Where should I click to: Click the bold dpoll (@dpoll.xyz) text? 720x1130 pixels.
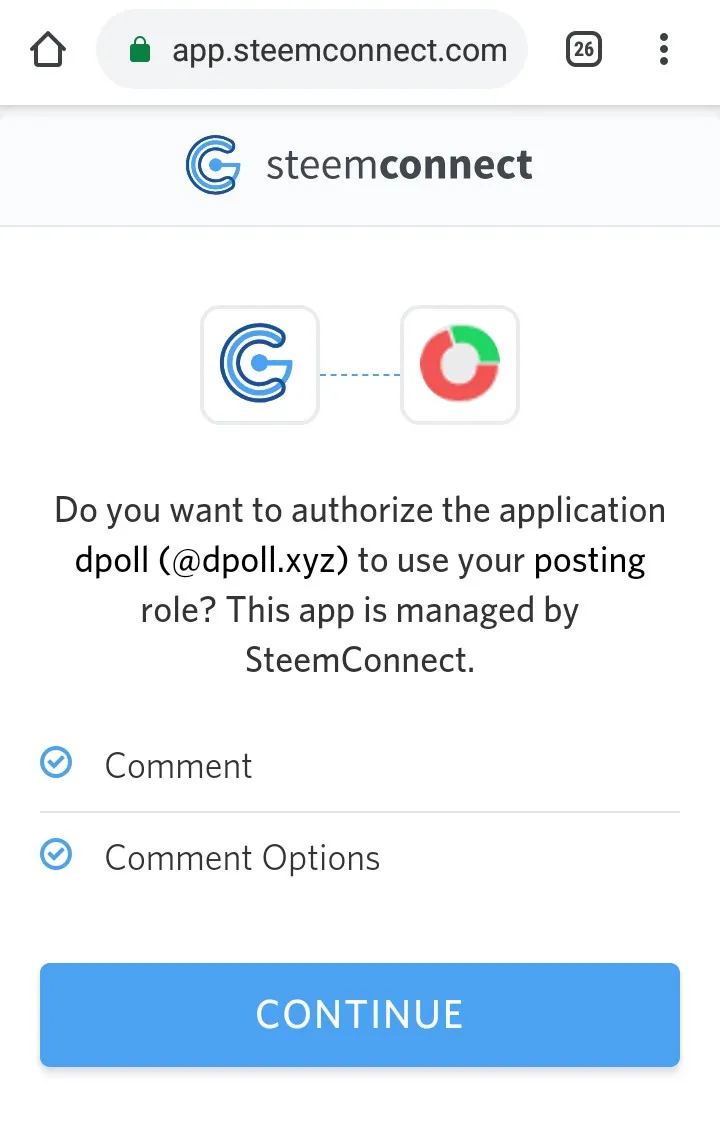211,560
